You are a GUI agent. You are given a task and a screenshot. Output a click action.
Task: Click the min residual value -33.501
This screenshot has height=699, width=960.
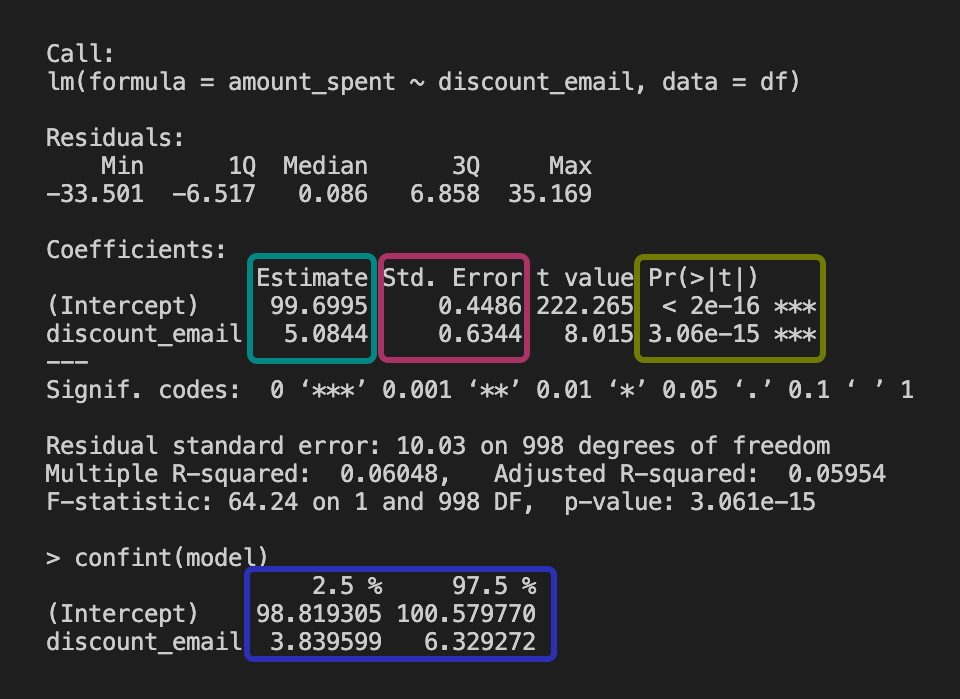(x=94, y=193)
